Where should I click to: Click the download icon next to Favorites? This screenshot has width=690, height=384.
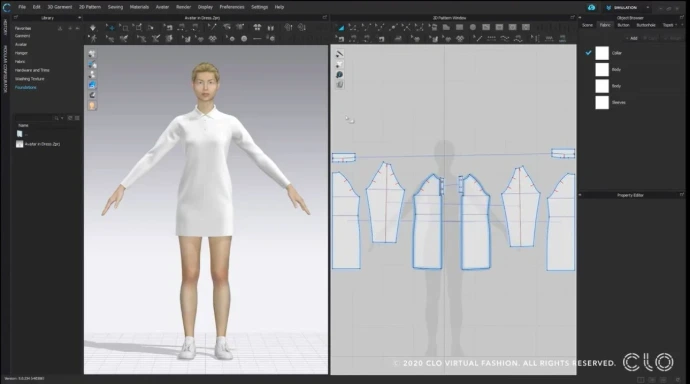(x=60, y=28)
